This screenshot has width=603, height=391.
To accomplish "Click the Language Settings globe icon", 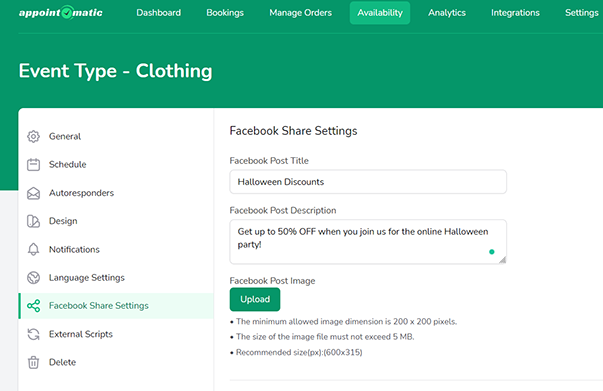I will tap(33, 278).
